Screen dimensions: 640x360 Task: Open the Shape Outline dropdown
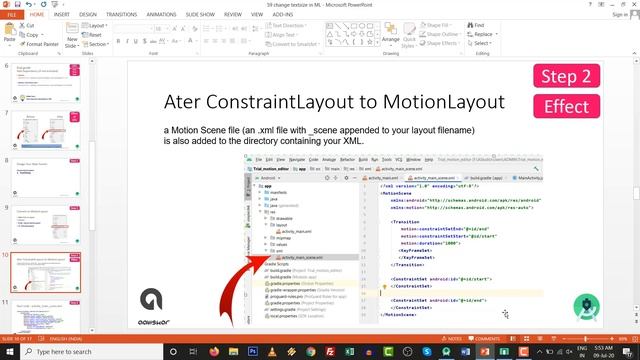[440, 34]
